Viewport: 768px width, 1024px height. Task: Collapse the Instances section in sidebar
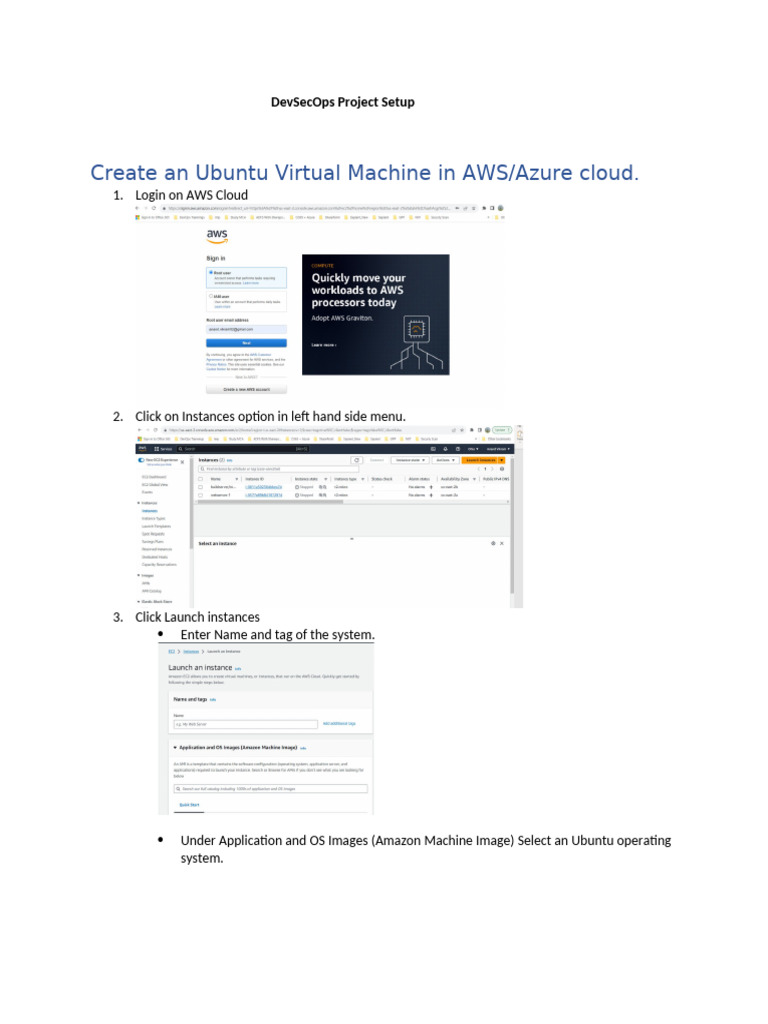click(138, 503)
